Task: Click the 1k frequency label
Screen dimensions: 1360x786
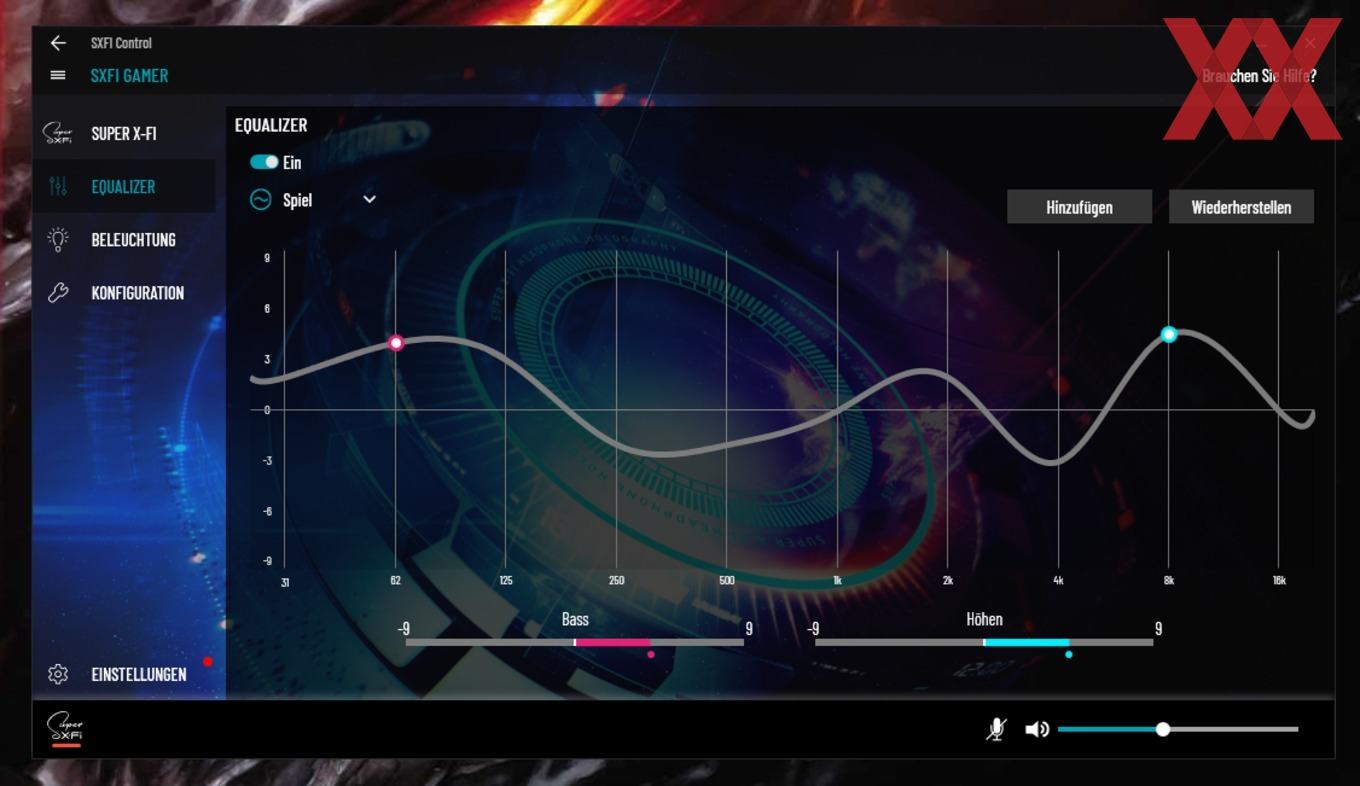Action: 837,580
